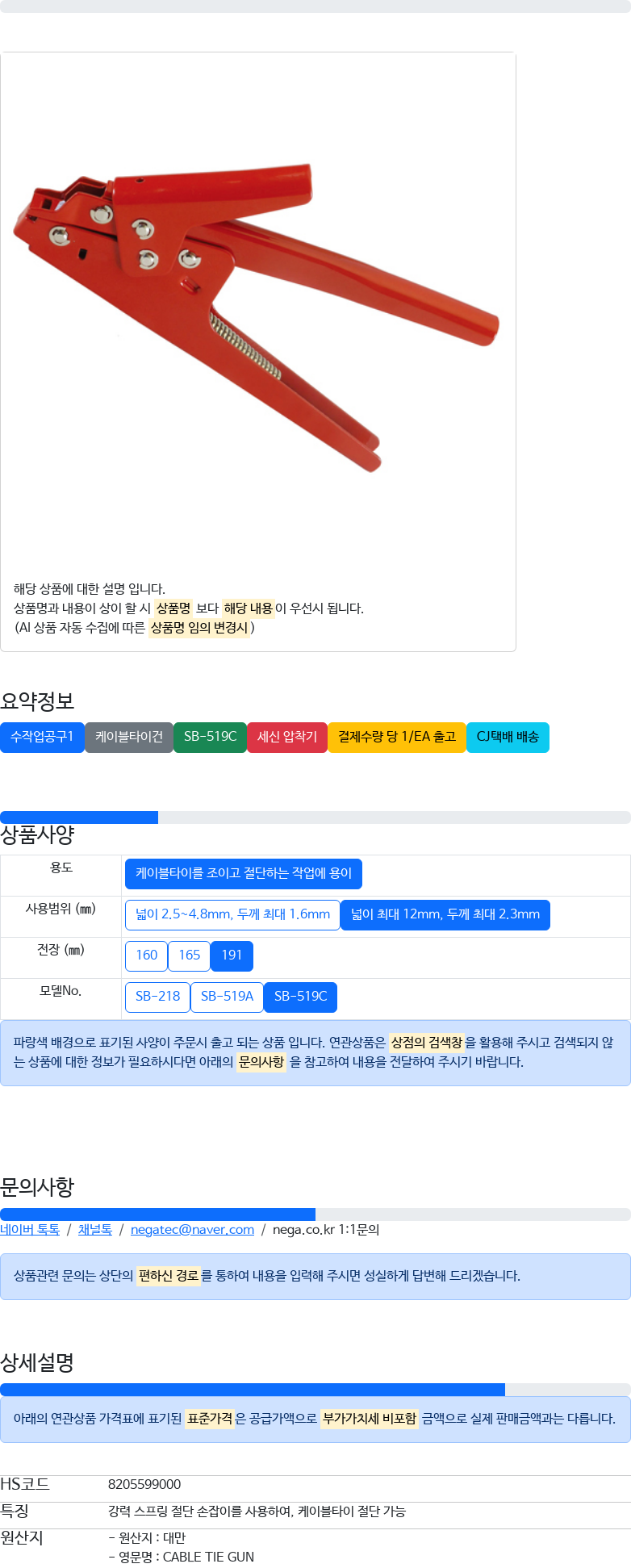Viewport: 631px width, 1568px height.
Task: Click the negatec@naver.com email link
Action: 192,1230
